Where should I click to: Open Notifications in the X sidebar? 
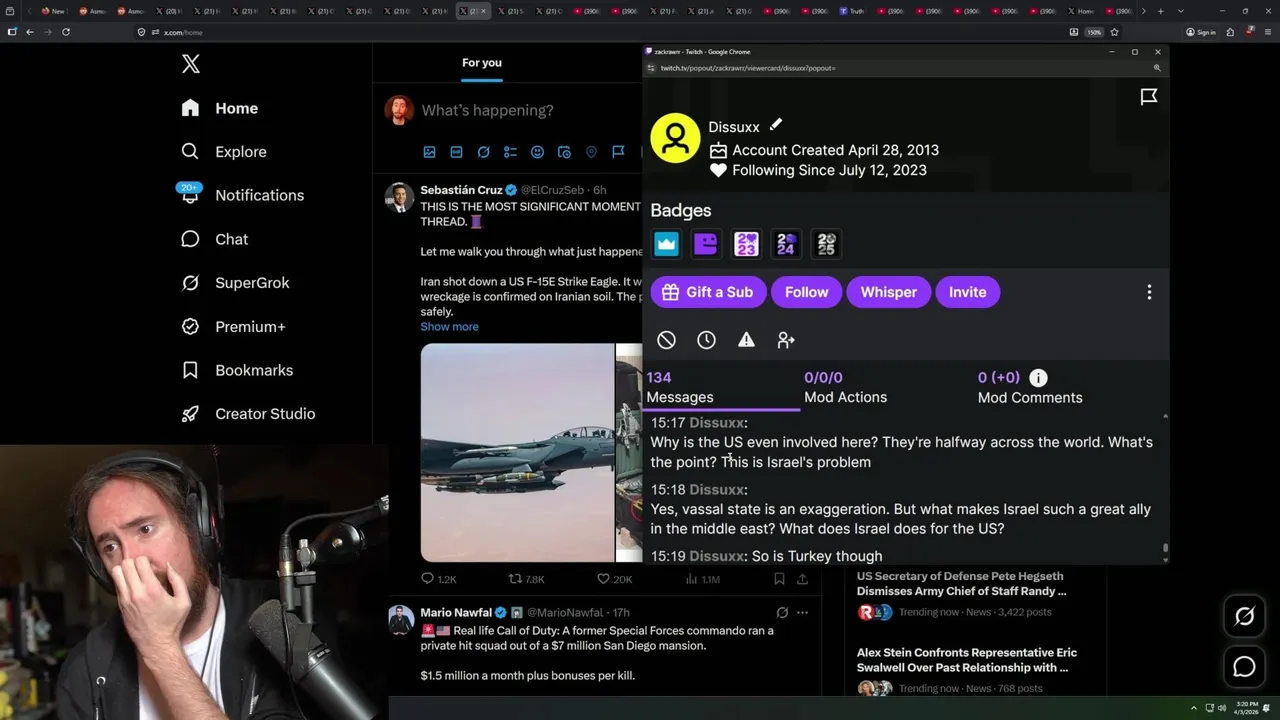click(x=241, y=195)
